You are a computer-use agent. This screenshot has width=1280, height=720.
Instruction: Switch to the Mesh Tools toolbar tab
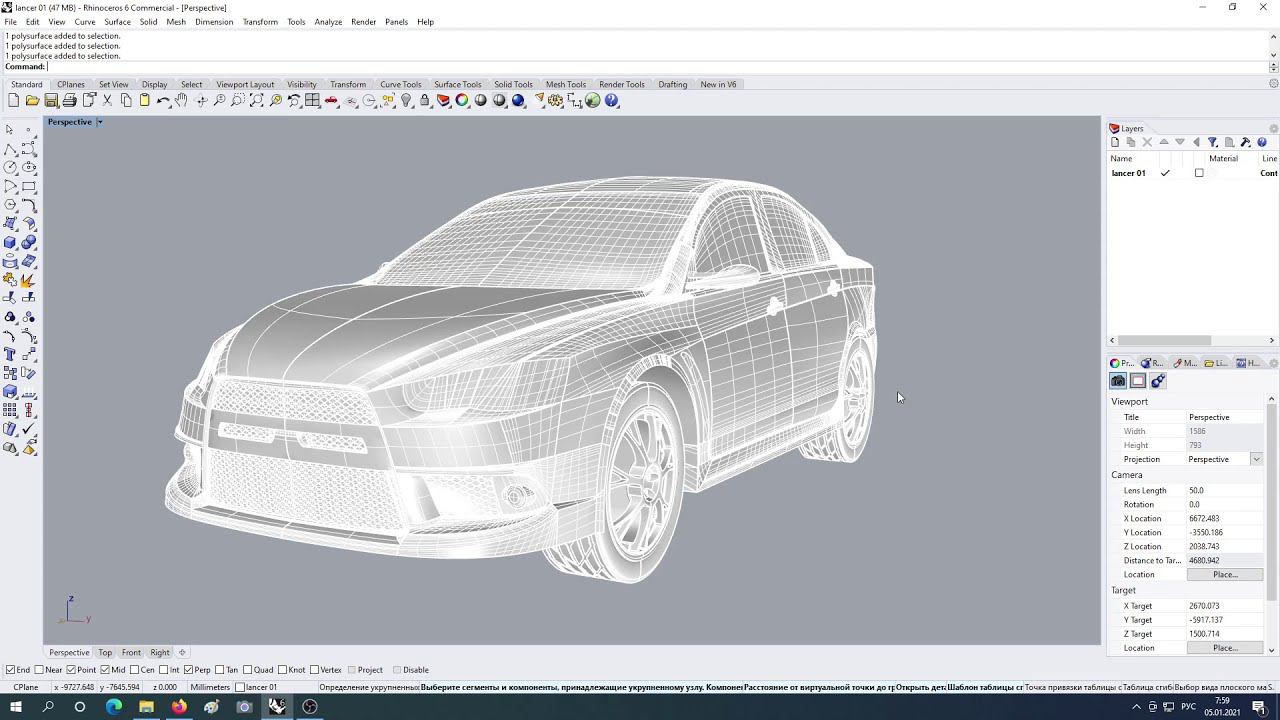[565, 84]
